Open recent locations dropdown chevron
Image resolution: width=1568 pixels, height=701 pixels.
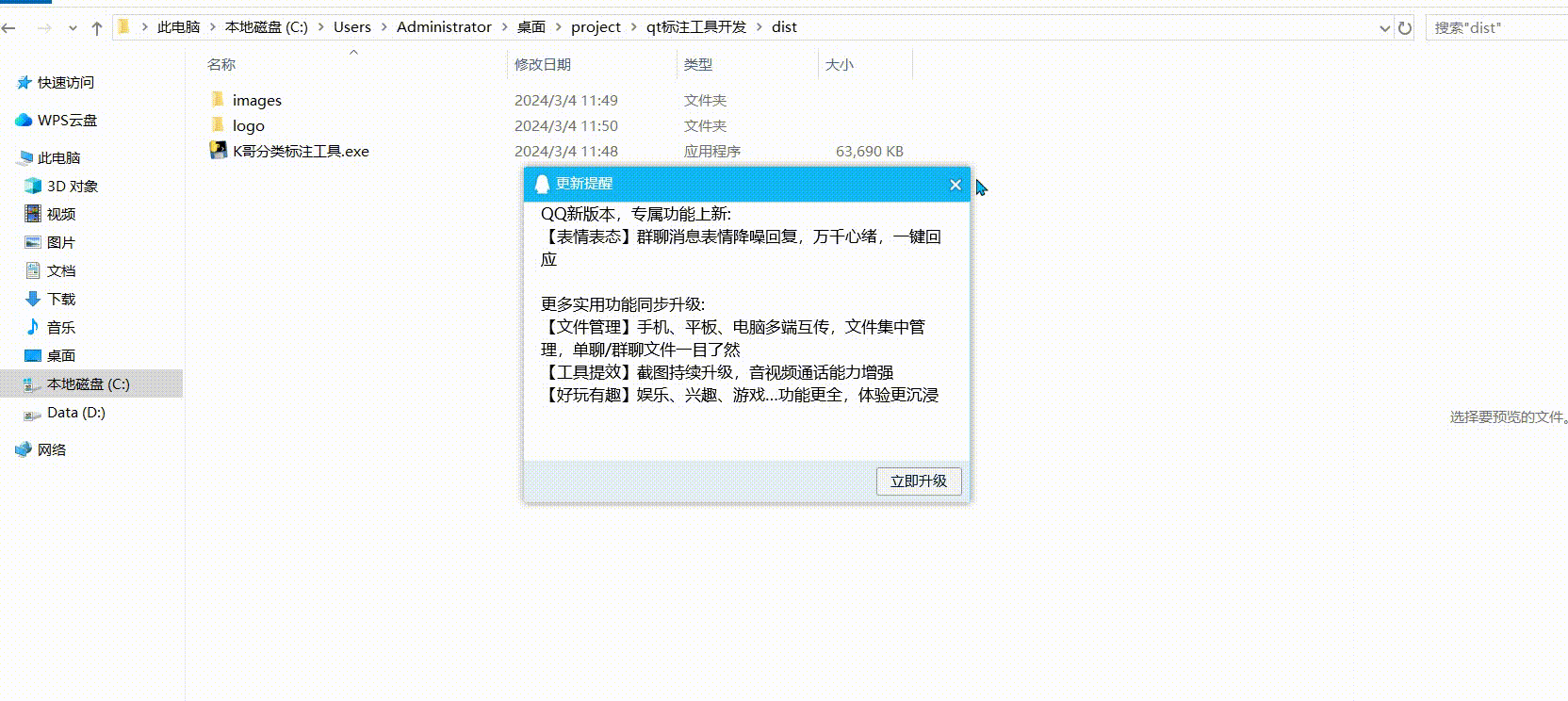73,28
